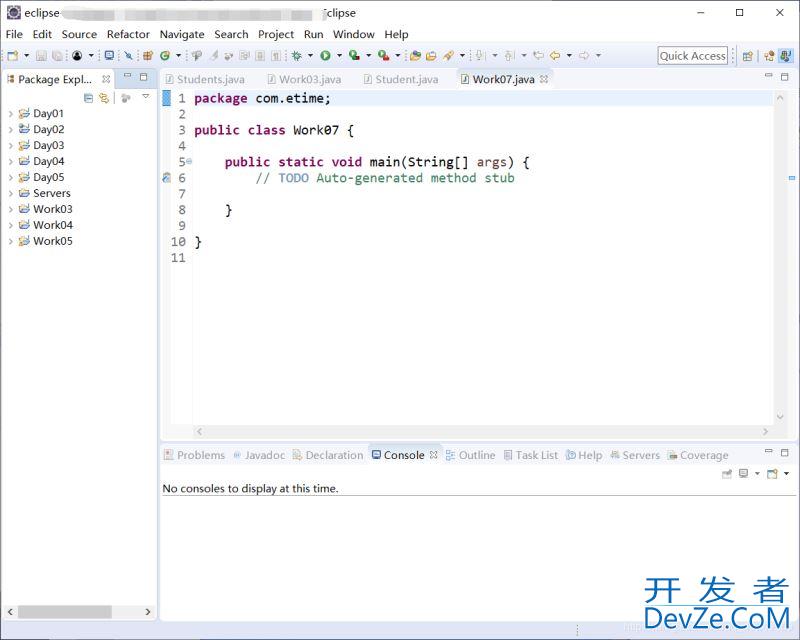Click the Previous Annotation arrow icon
Viewport: 800px width, 640px height.
pos(509,56)
